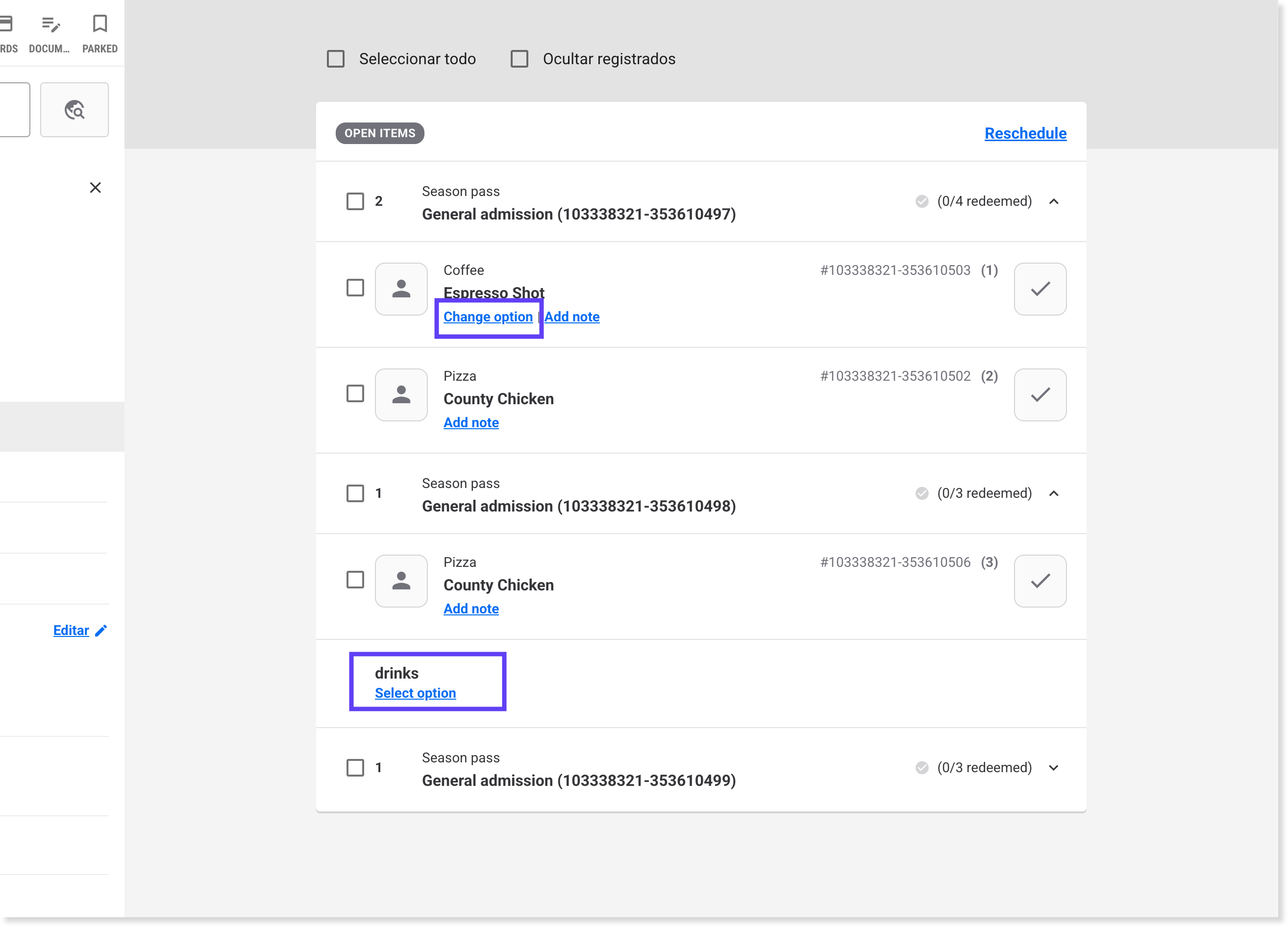Click Change option under Espresso Shot

tap(488, 317)
